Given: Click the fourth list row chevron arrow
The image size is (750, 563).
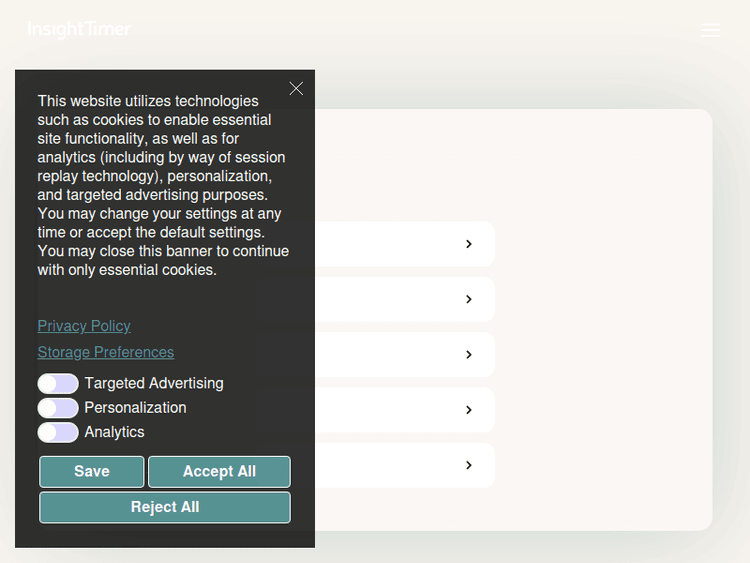Looking at the screenshot, I should coord(468,410).
